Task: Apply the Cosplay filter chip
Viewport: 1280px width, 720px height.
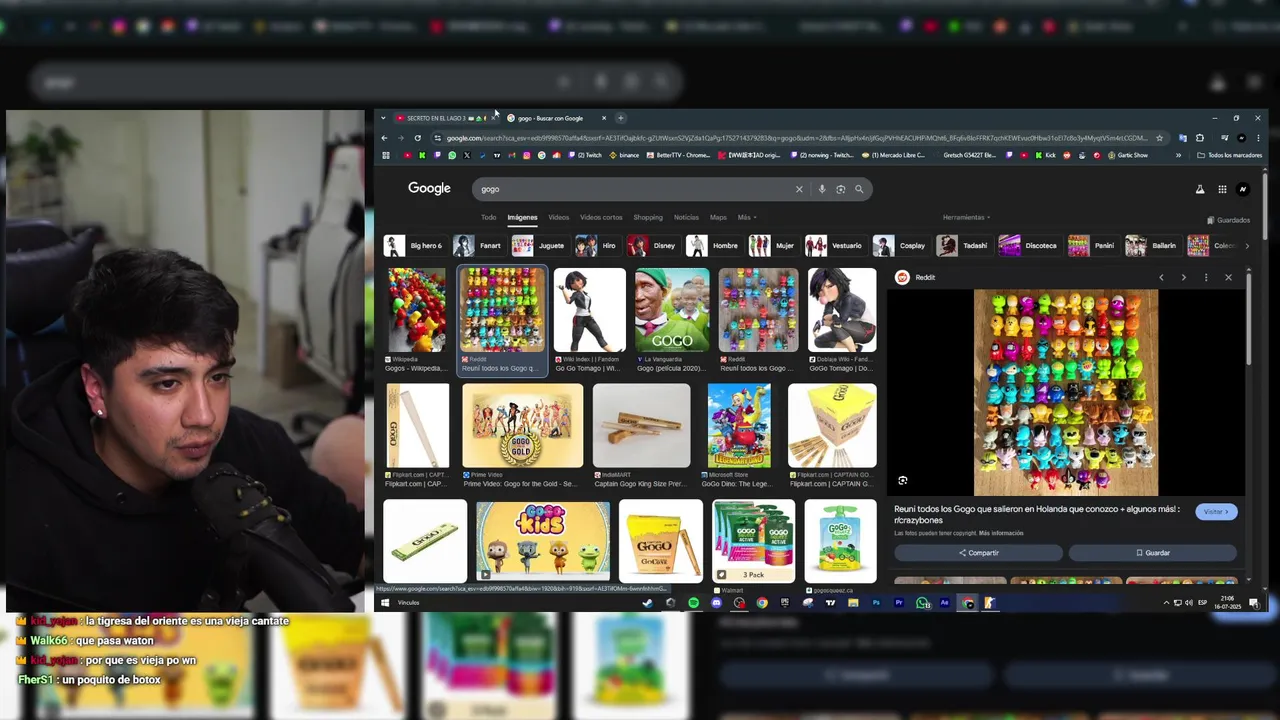Action: coord(900,245)
